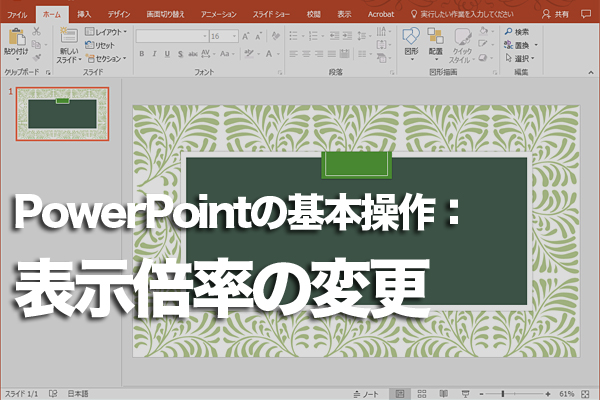Switch to the Slide Show (スライドショー) tab

[x=271, y=15]
